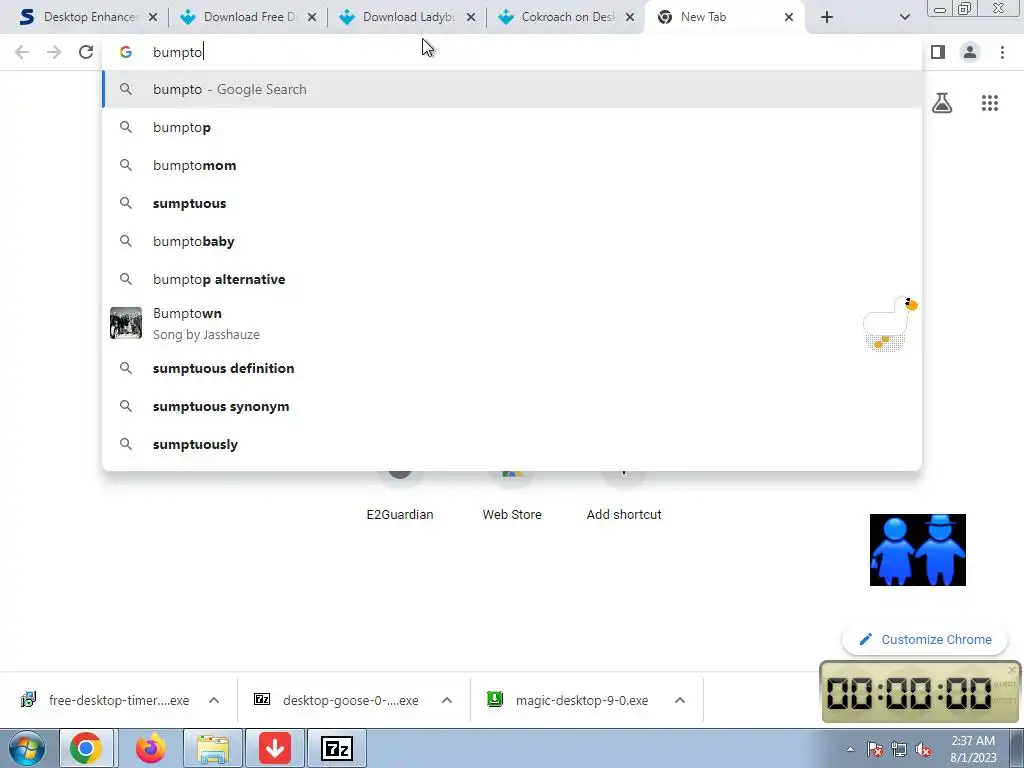The width and height of the screenshot is (1024, 768).
Task: Select 'bumpto - Google Search' suggestion
Action: click(x=512, y=89)
